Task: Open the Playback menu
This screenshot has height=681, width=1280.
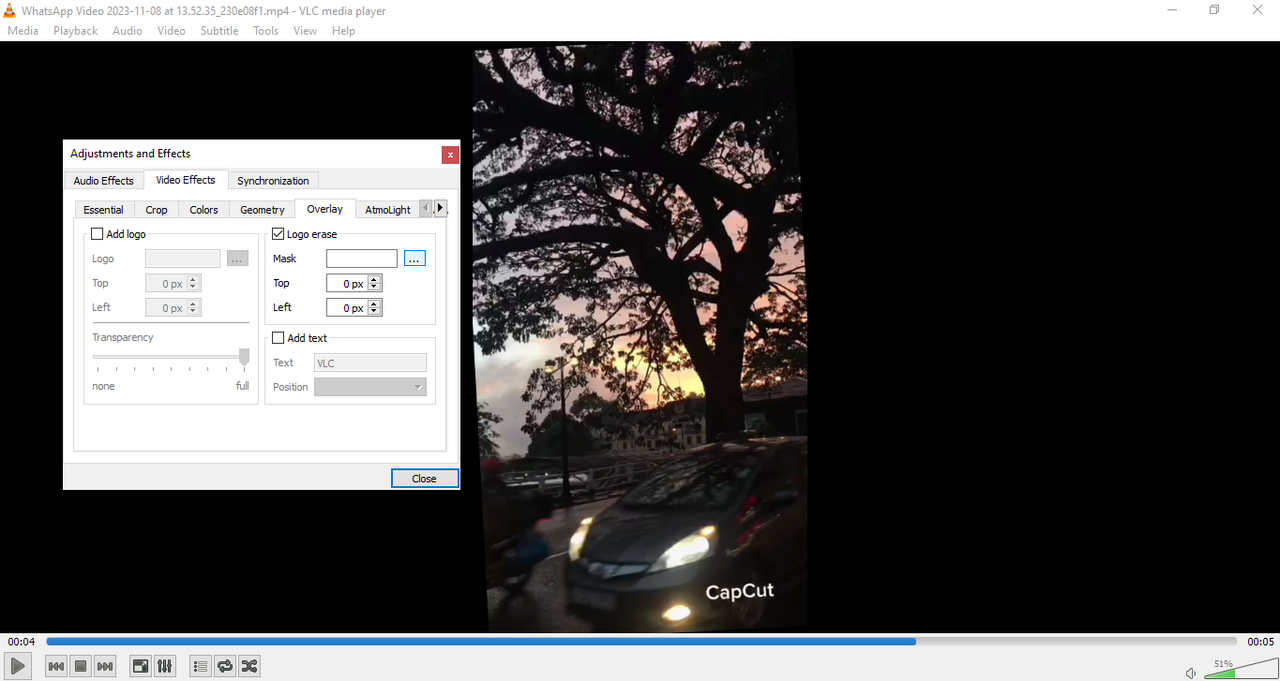Action: [75, 31]
